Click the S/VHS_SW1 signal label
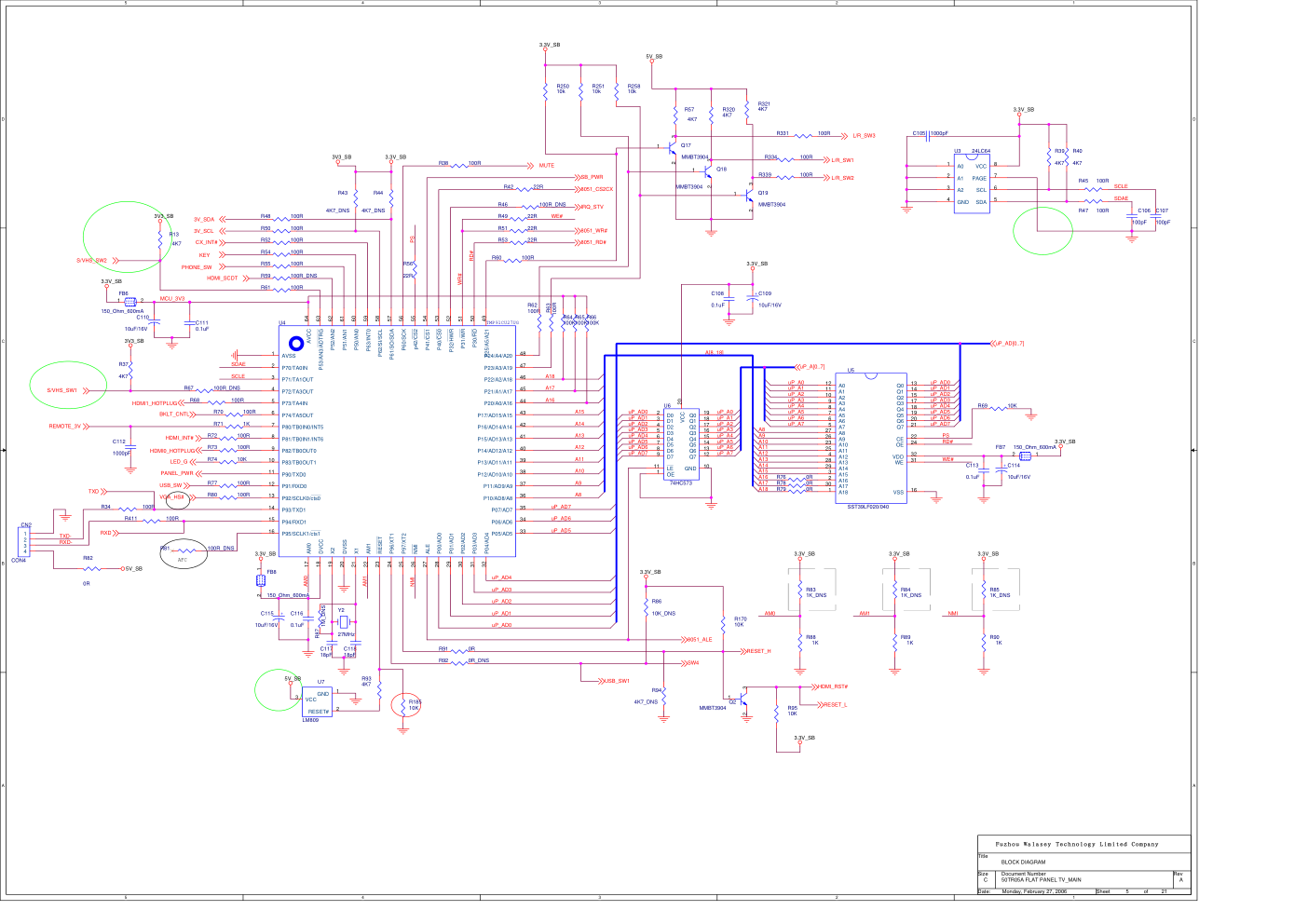Screen dimensions: 1308x924 (62, 390)
